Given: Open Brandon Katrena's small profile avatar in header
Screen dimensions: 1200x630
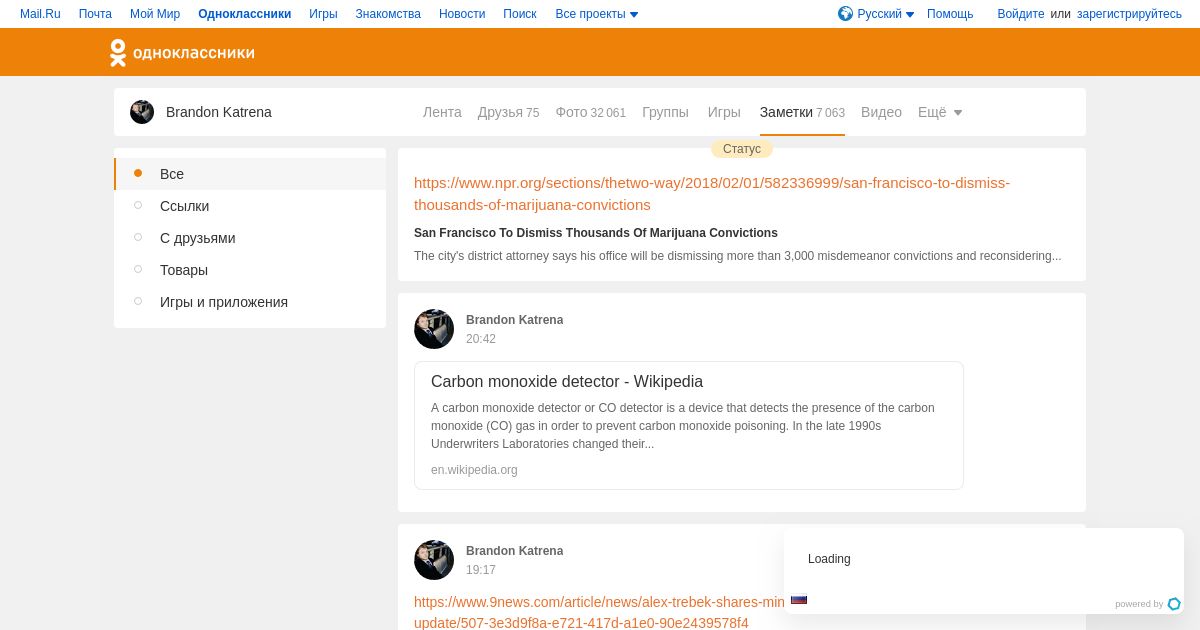Looking at the screenshot, I should tap(142, 112).
